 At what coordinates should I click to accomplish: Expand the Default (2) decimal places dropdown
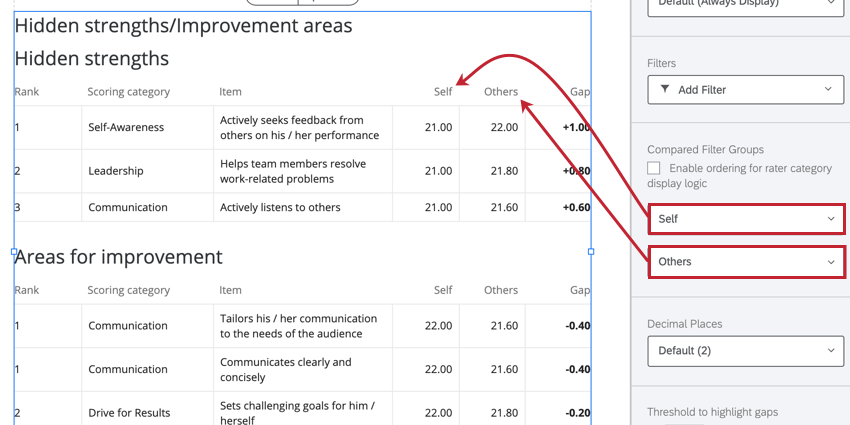(x=745, y=351)
